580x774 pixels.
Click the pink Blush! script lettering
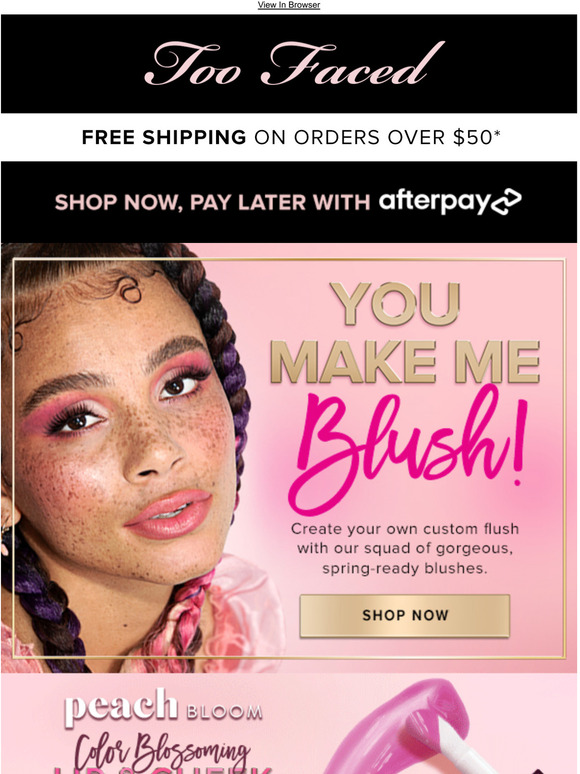[x=408, y=447]
